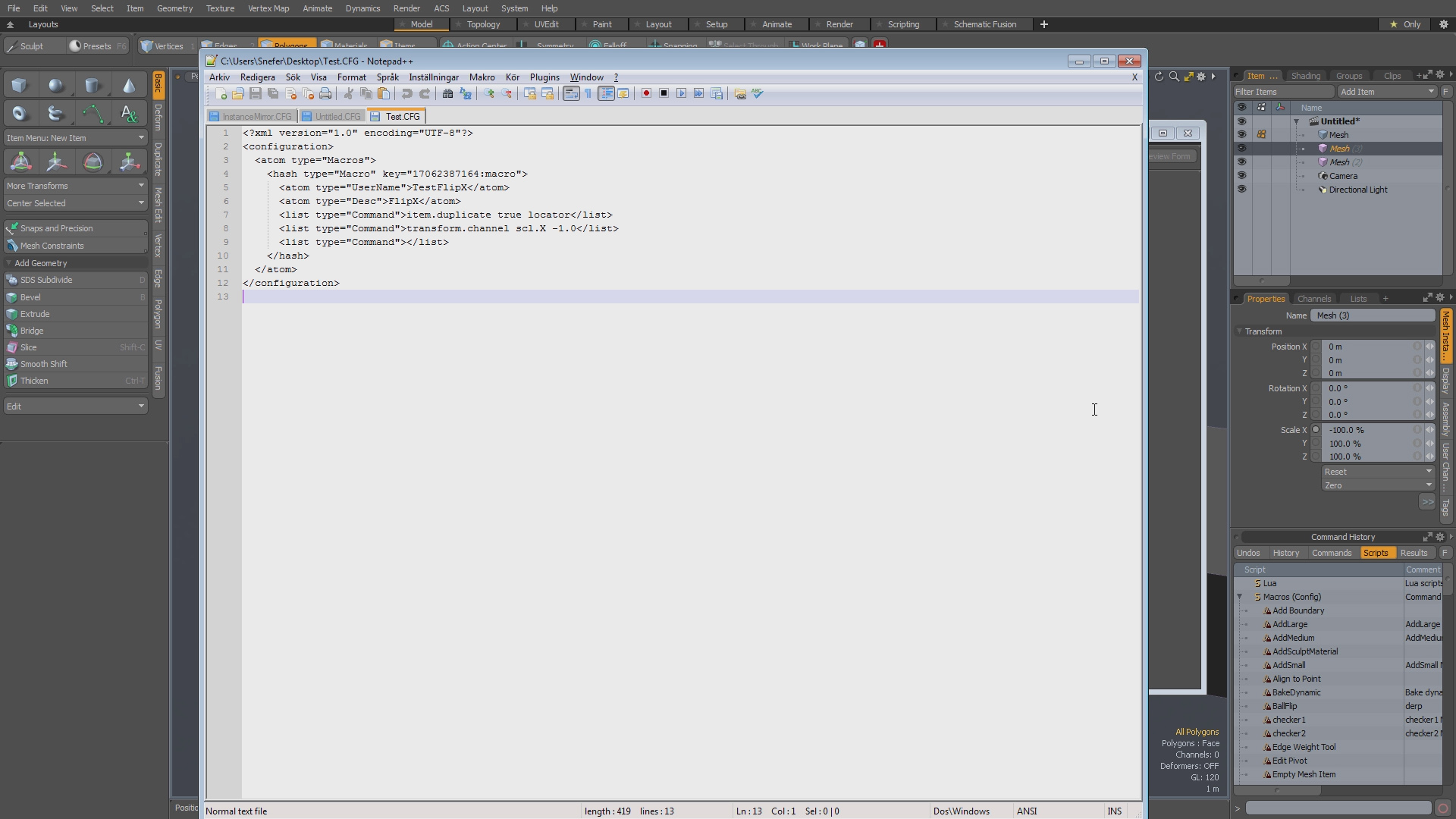Click the Save file toolbar icon

click(256, 94)
